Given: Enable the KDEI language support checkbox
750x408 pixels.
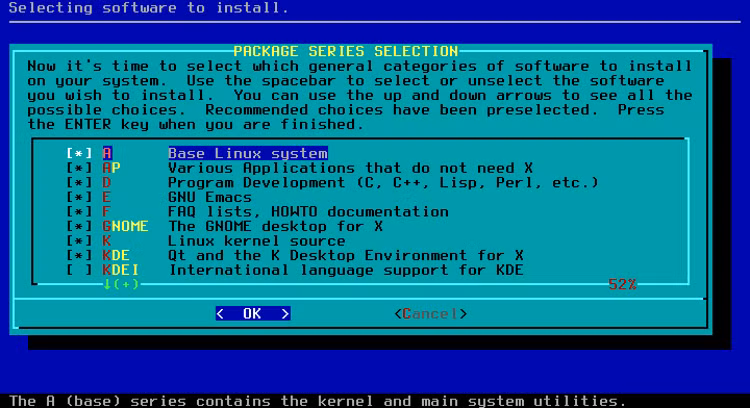Looking at the screenshot, I should coord(79,270).
